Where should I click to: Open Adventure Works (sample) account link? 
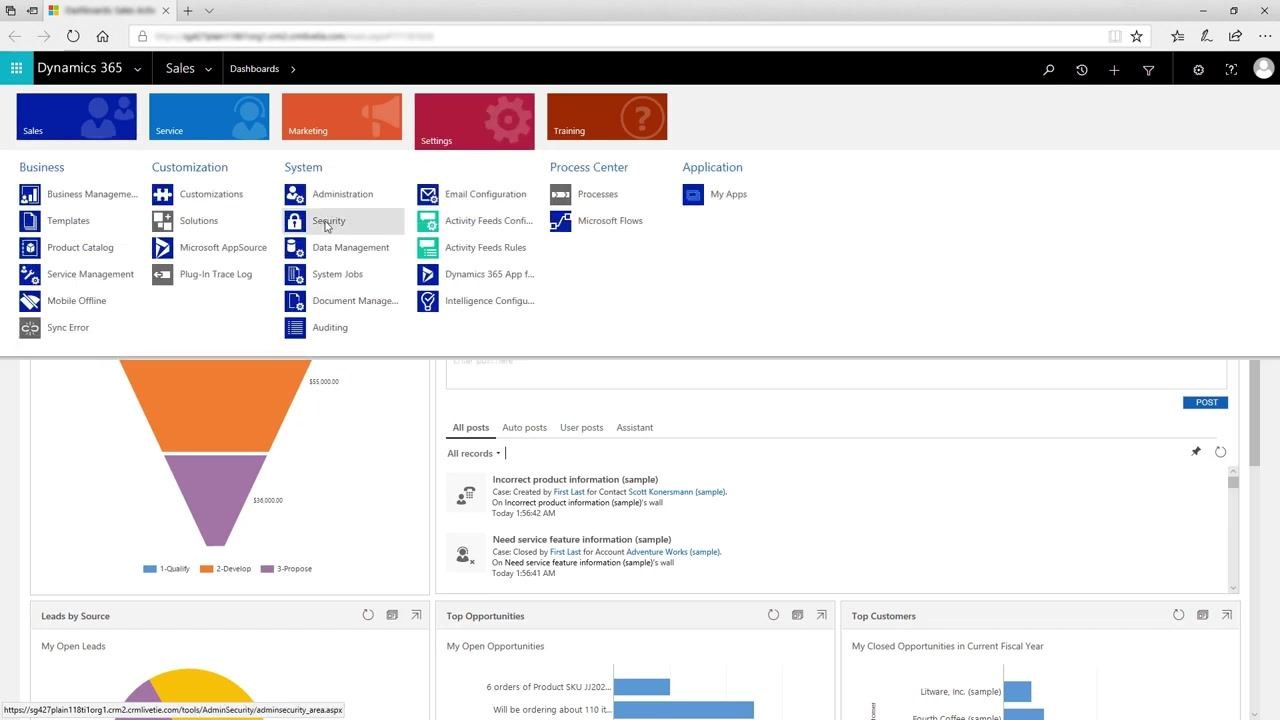673,552
